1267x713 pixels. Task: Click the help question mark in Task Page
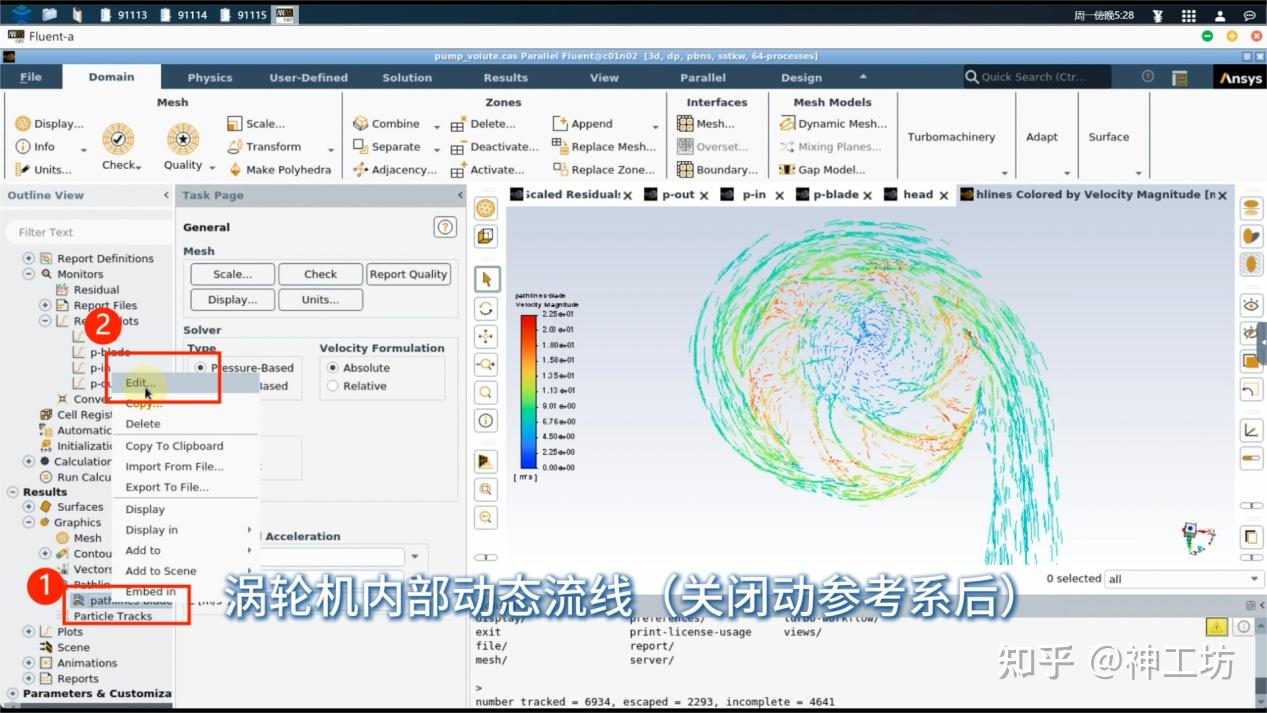[445, 227]
